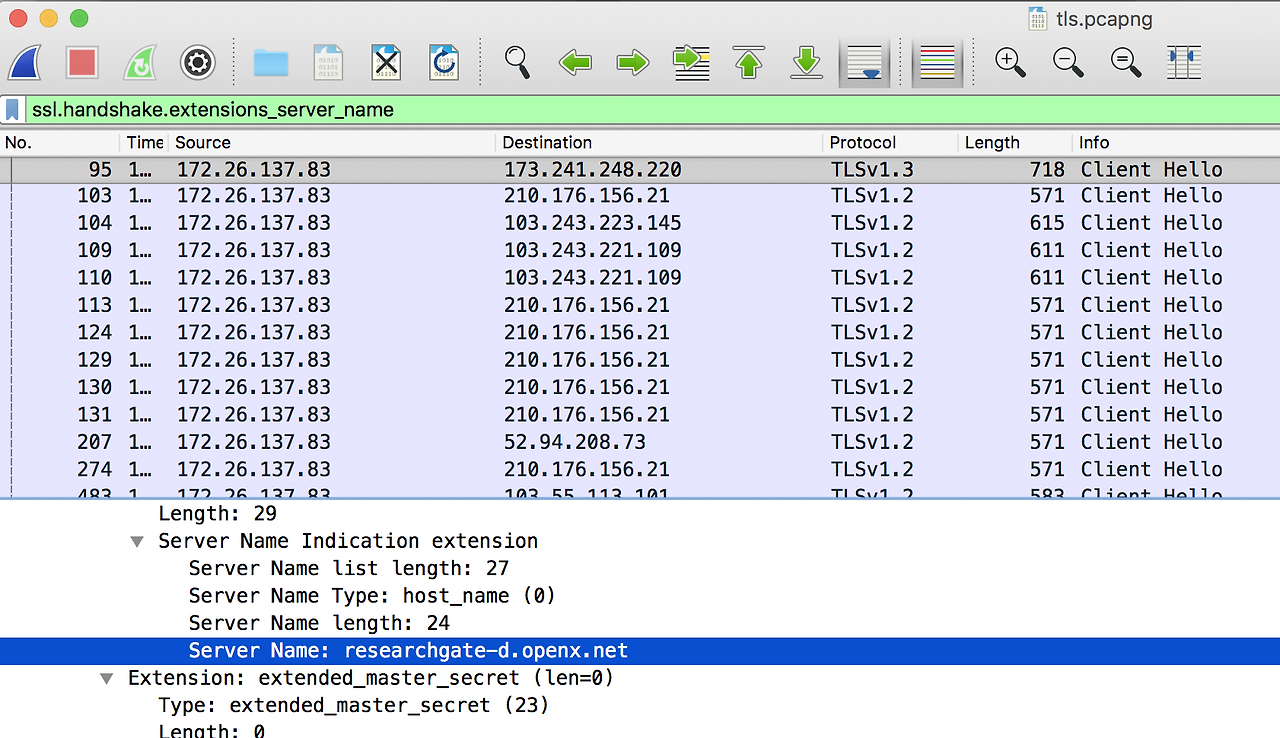
Task: Close this capture file
Action: [x=386, y=63]
